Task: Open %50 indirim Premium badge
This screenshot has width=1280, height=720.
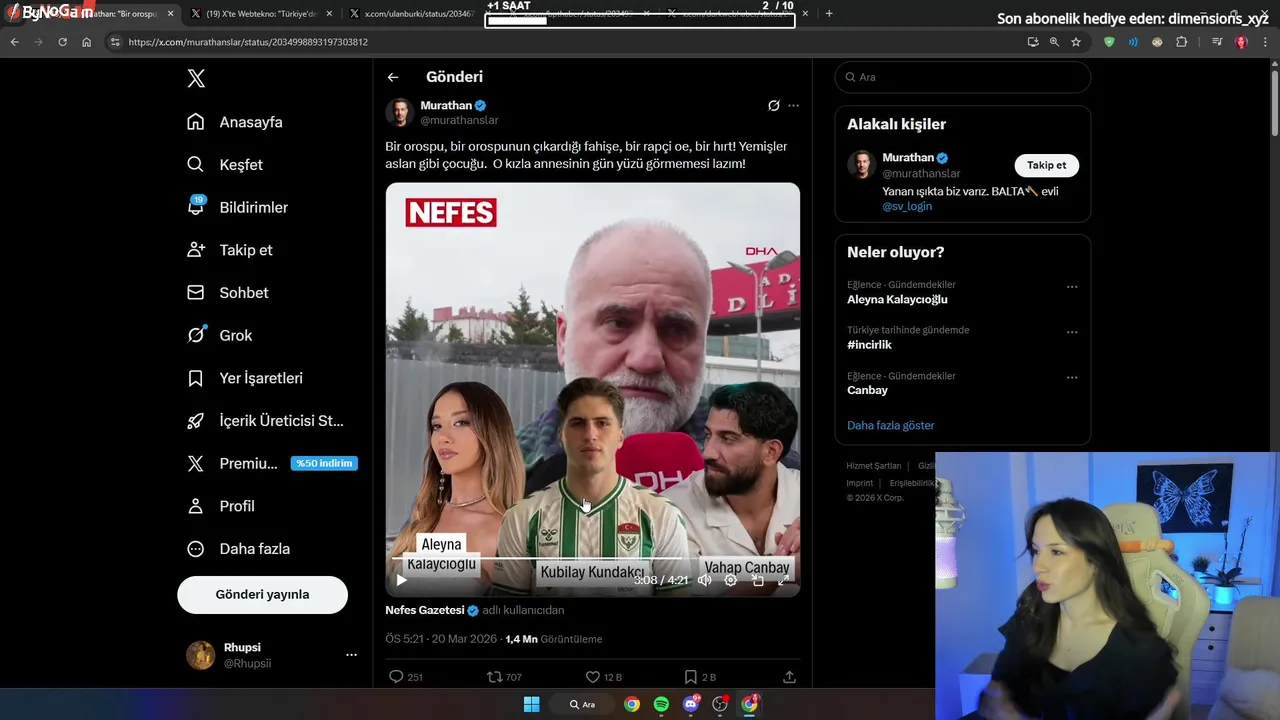Action: 324,464
